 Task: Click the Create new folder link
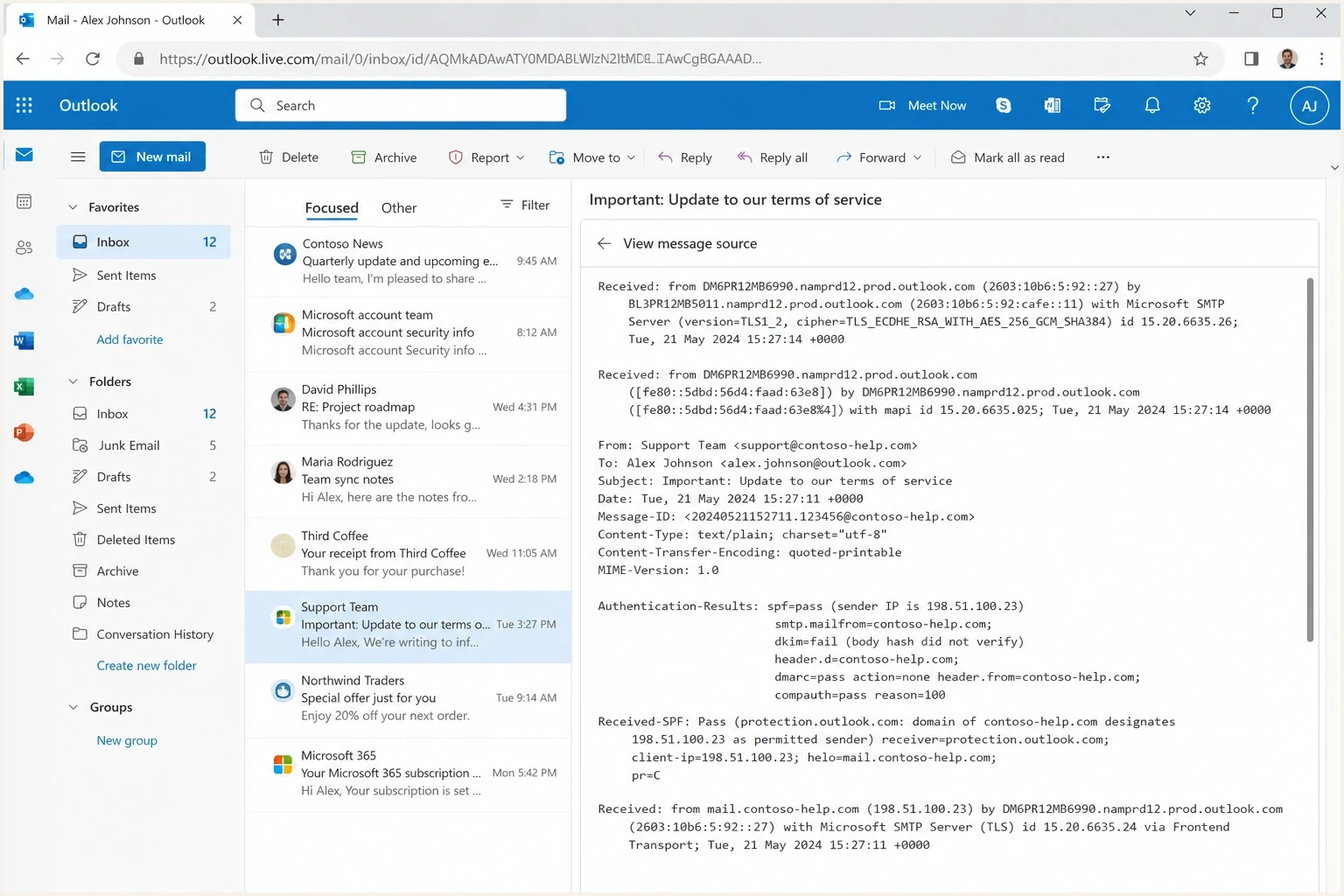pos(146,666)
